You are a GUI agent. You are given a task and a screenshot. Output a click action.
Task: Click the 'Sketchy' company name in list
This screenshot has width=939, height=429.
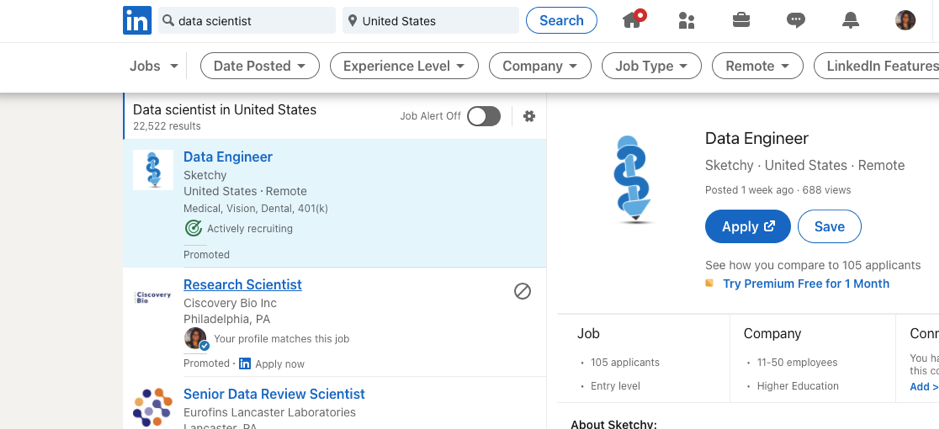[x=205, y=176]
